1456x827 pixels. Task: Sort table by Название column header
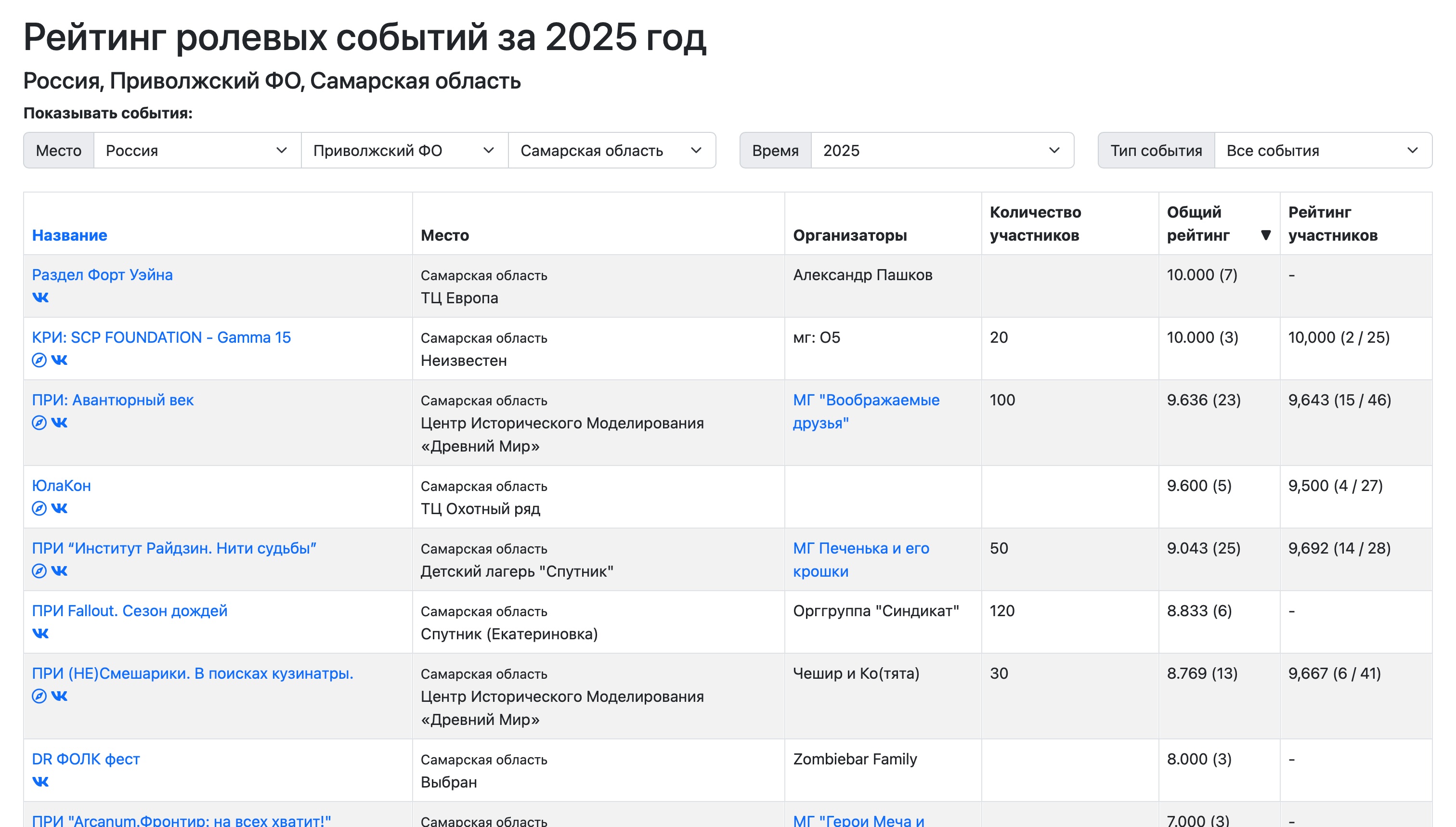(69, 235)
